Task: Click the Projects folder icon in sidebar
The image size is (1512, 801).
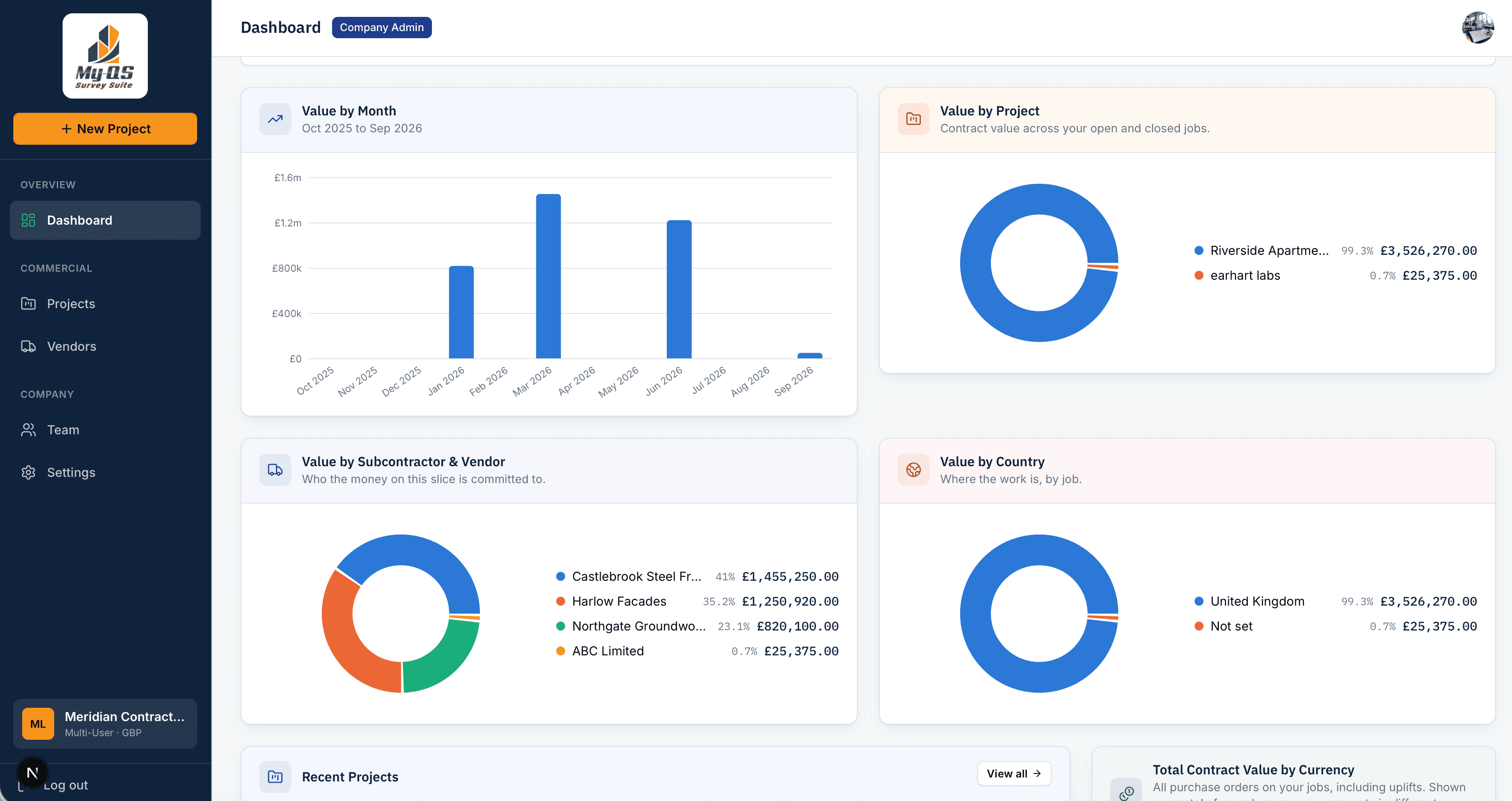Action: pyautogui.click(x=28, y=304)
